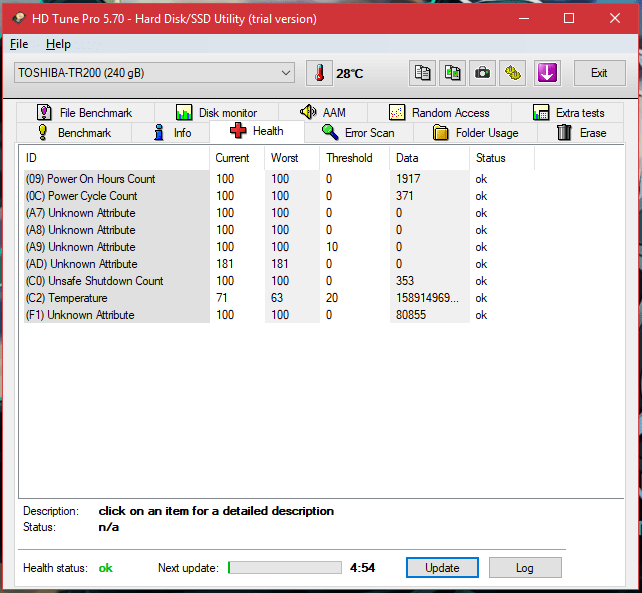Open the AAM tab
The height and width of the screenshot is (593, 642).
(x=323, y=112)
